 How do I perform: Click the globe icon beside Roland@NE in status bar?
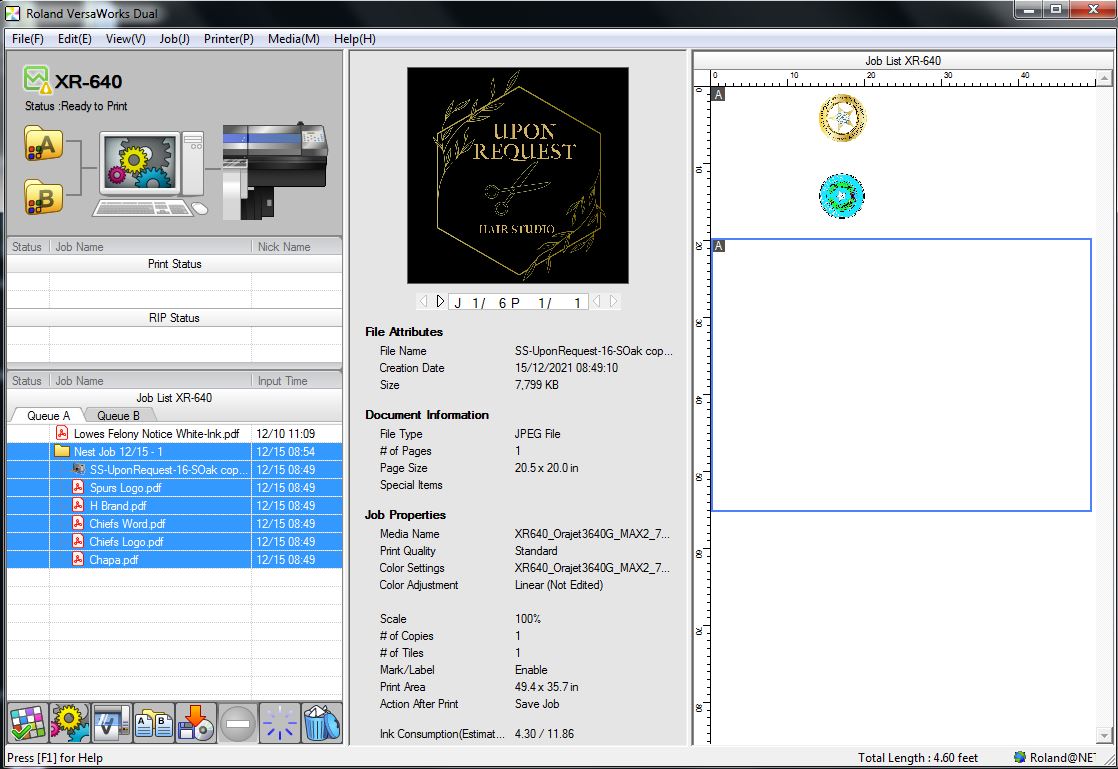1020,757
